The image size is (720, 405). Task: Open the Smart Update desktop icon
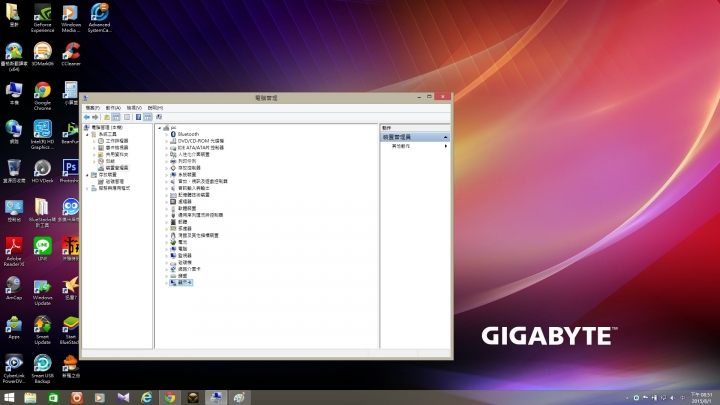42,330
